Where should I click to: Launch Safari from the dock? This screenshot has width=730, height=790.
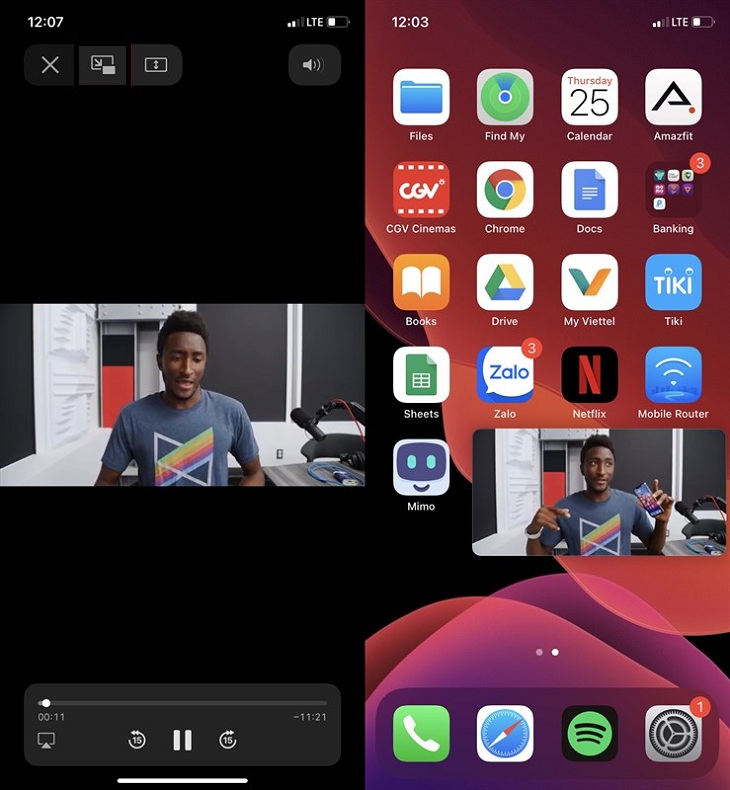click(x=505, y=733)
